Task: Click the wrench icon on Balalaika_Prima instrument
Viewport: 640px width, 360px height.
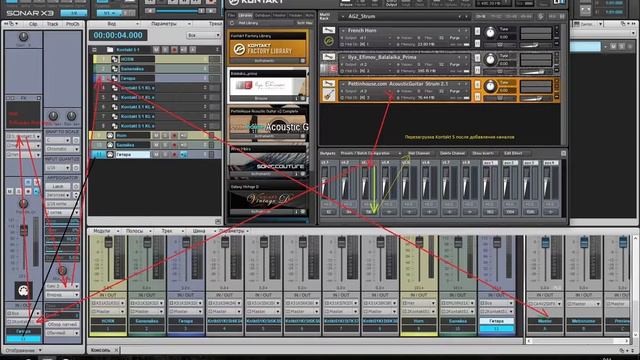Action: point(329,57)
